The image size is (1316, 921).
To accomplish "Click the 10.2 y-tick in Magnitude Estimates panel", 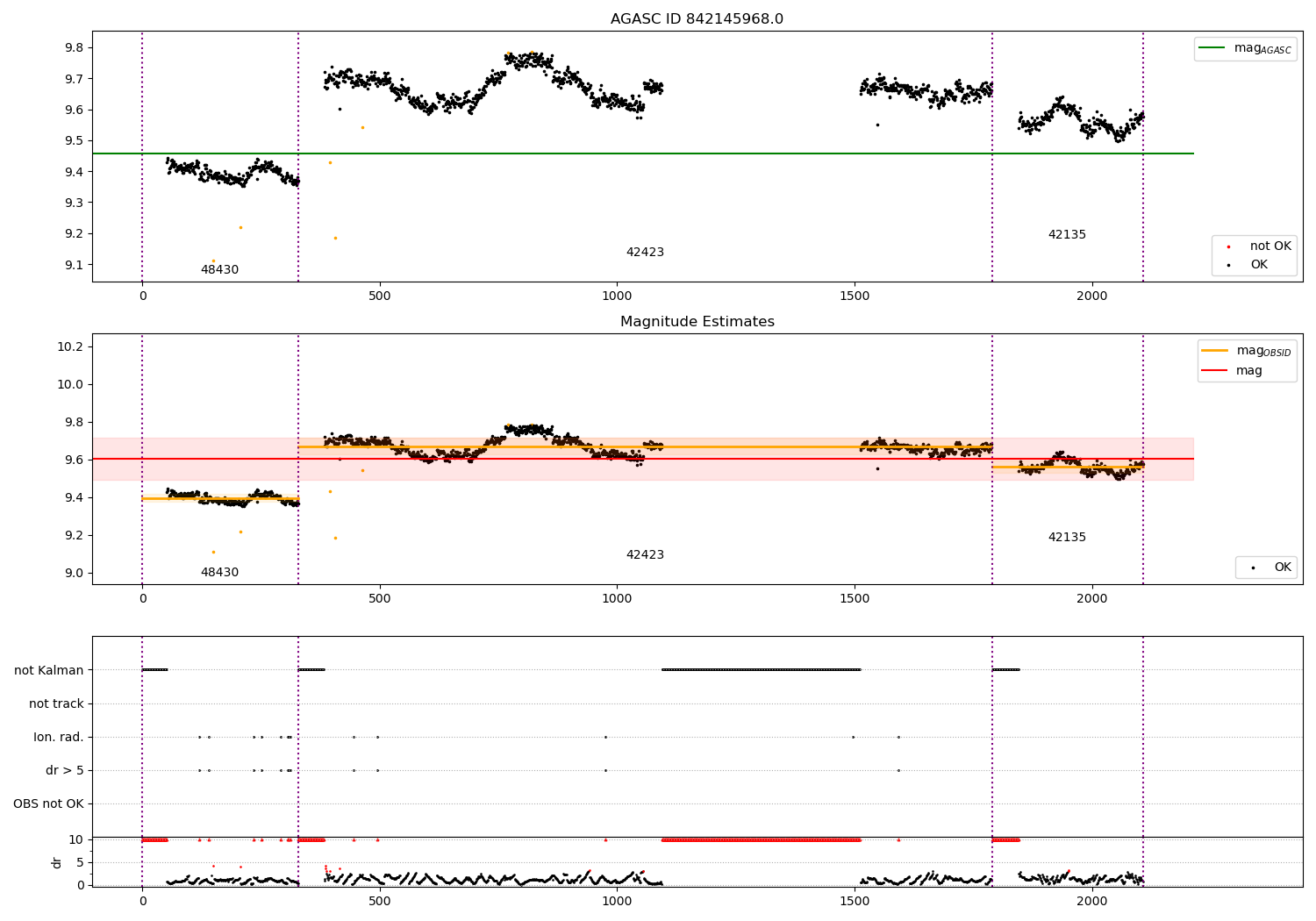I will [x=70, y=346].
